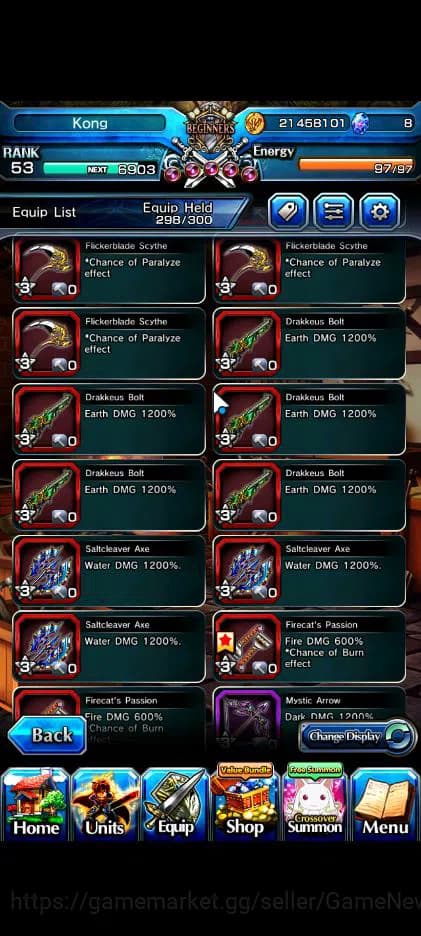Open the Units tab

[106, 804]
